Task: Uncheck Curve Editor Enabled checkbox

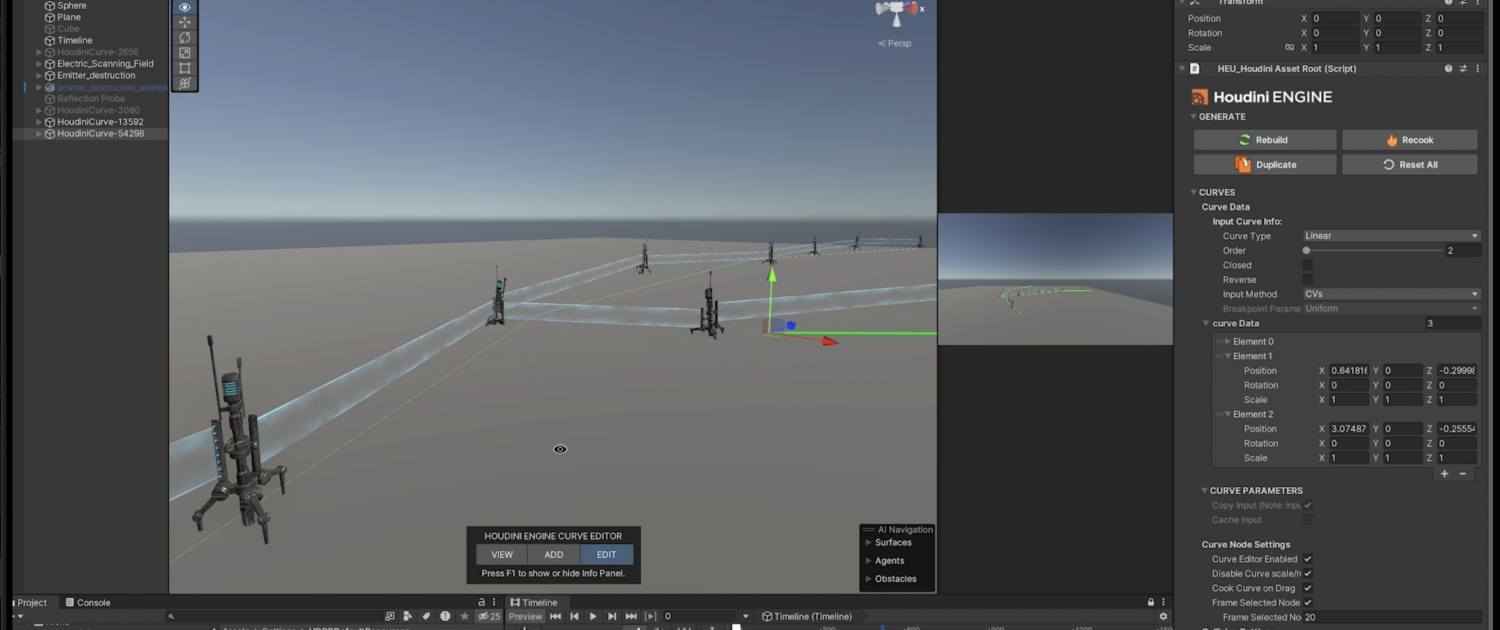Action: 1307,559
